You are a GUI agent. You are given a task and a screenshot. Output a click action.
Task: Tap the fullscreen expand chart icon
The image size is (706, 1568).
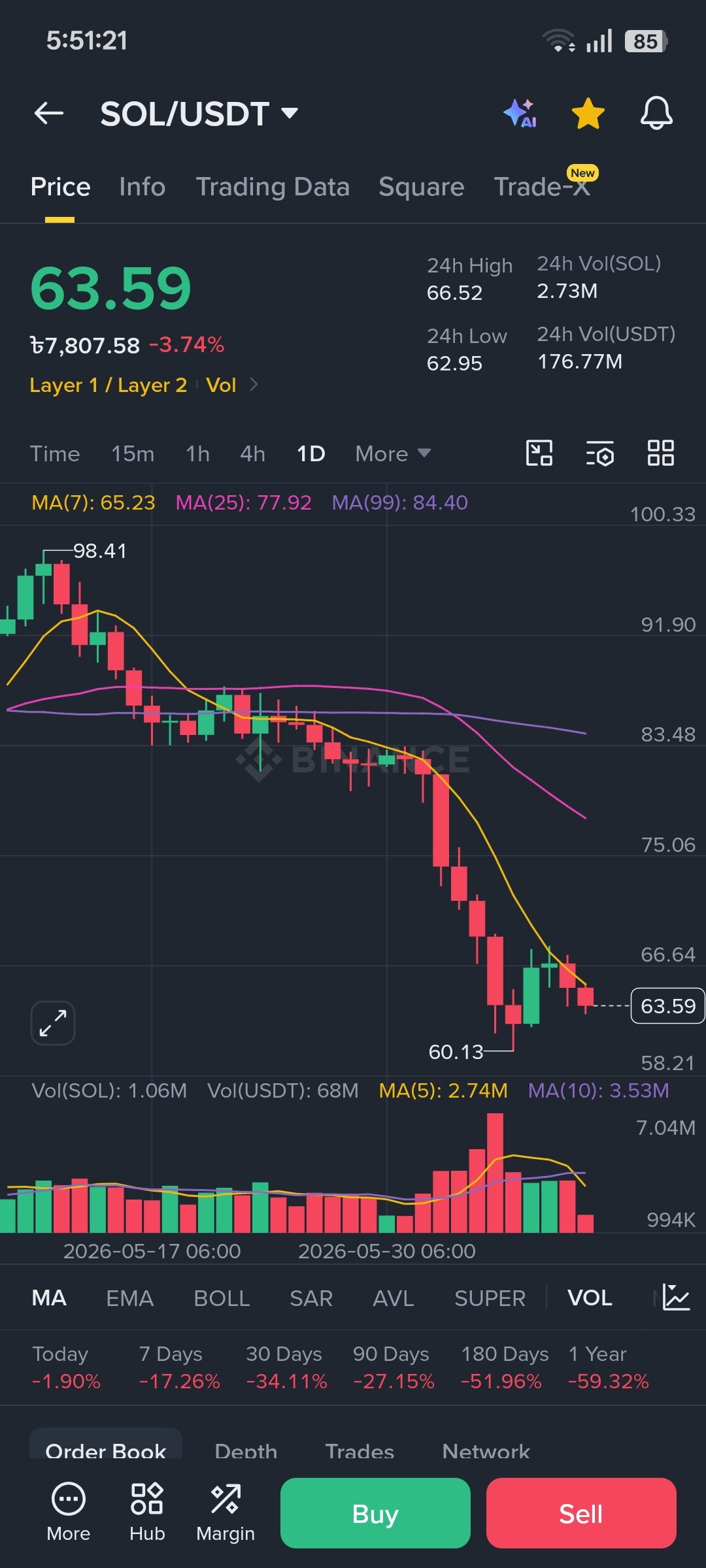click(x=53, y=1023)
